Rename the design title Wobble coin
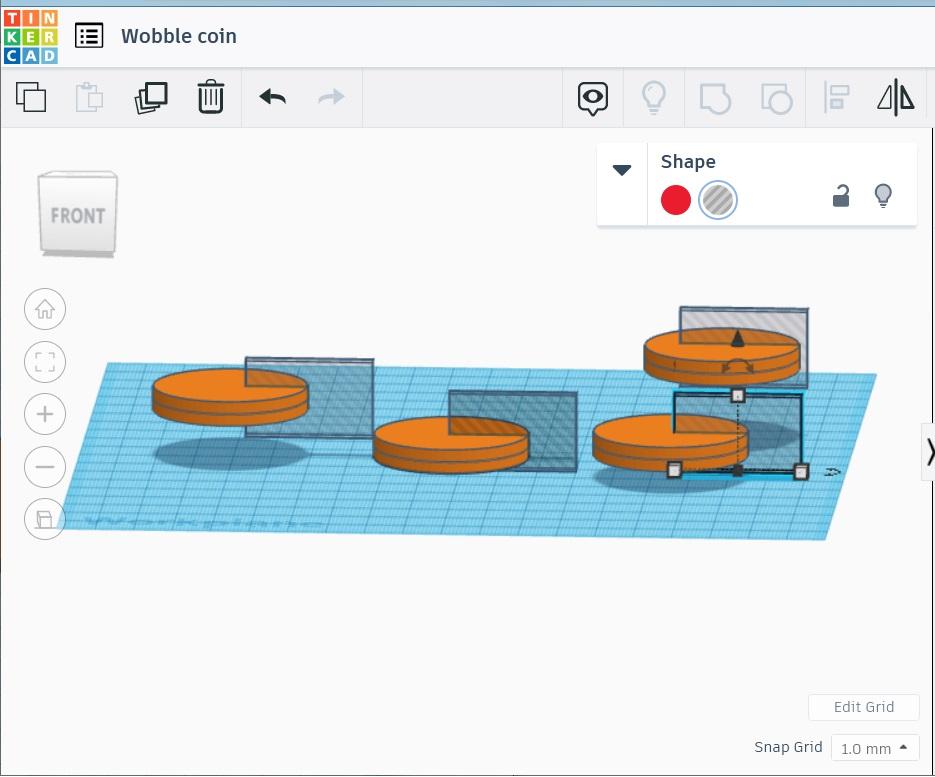This screenshot has height=777, width=935. tap(179, 36)
